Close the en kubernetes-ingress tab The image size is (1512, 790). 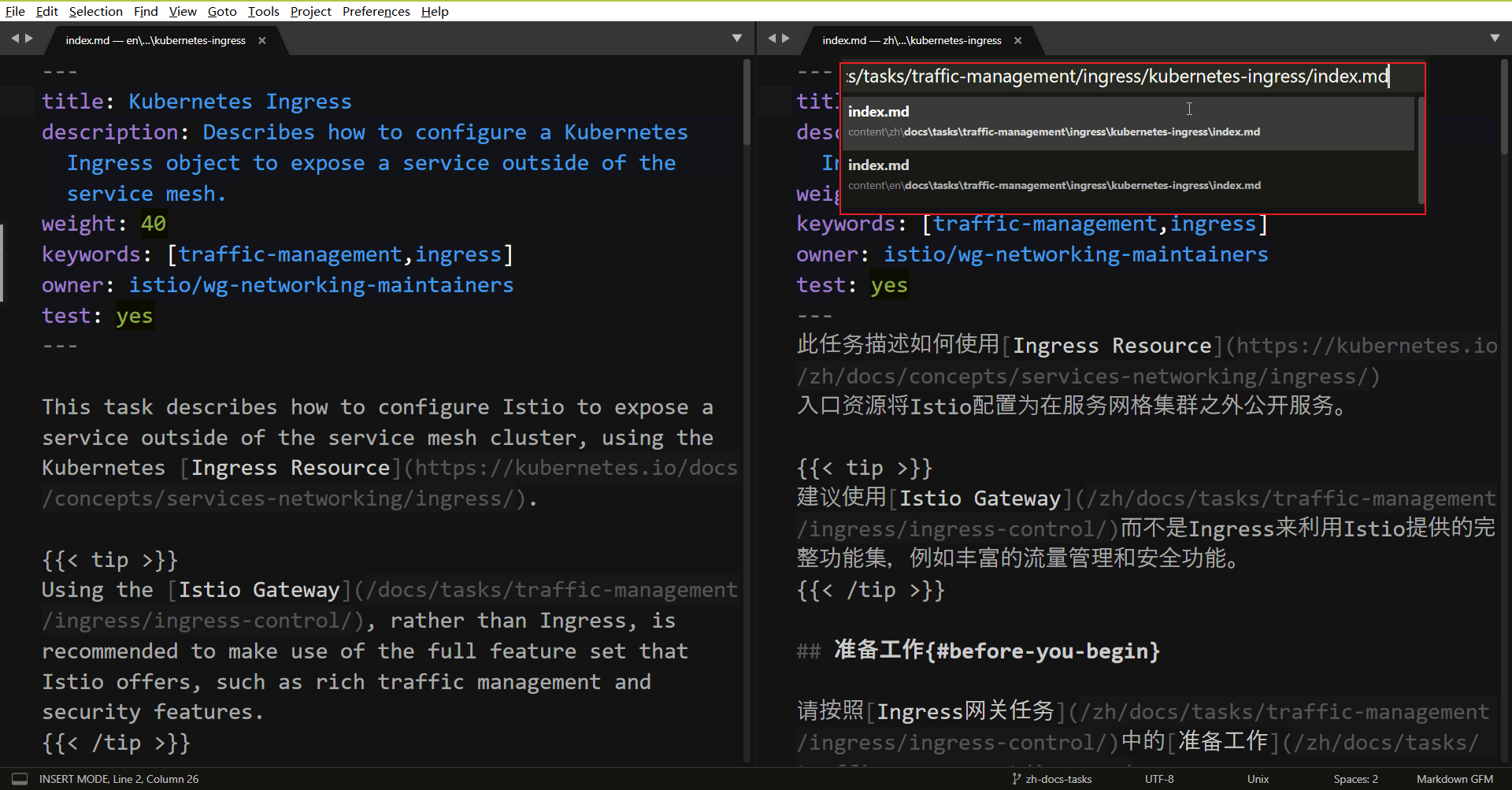coord(262,40)
